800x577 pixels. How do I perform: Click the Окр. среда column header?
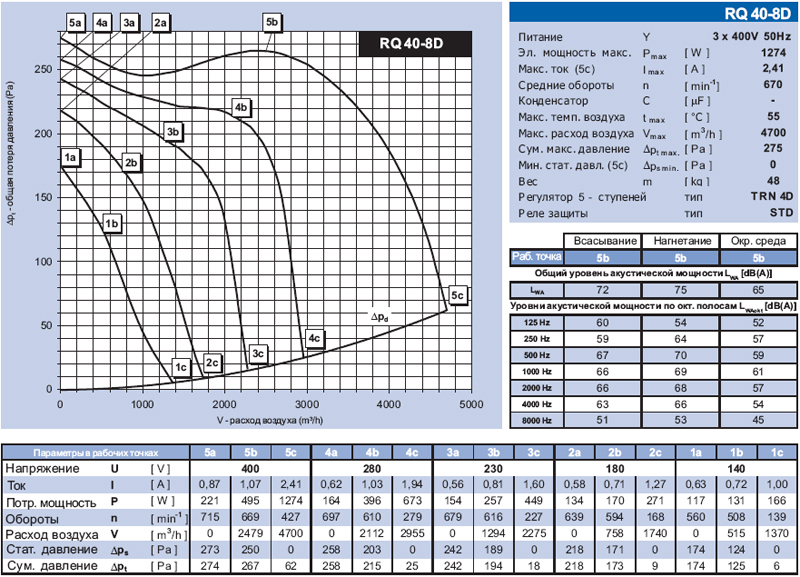point(759,241)
